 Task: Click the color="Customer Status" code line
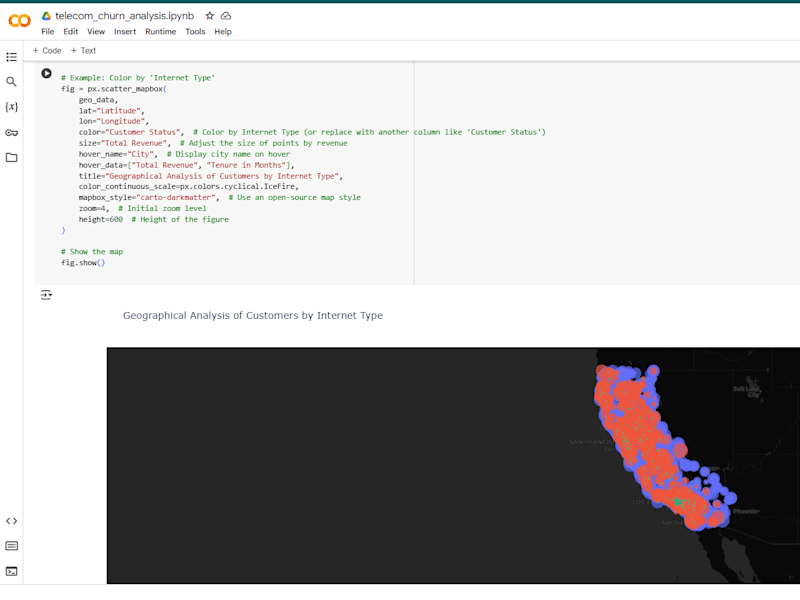(x=312, y=132)
